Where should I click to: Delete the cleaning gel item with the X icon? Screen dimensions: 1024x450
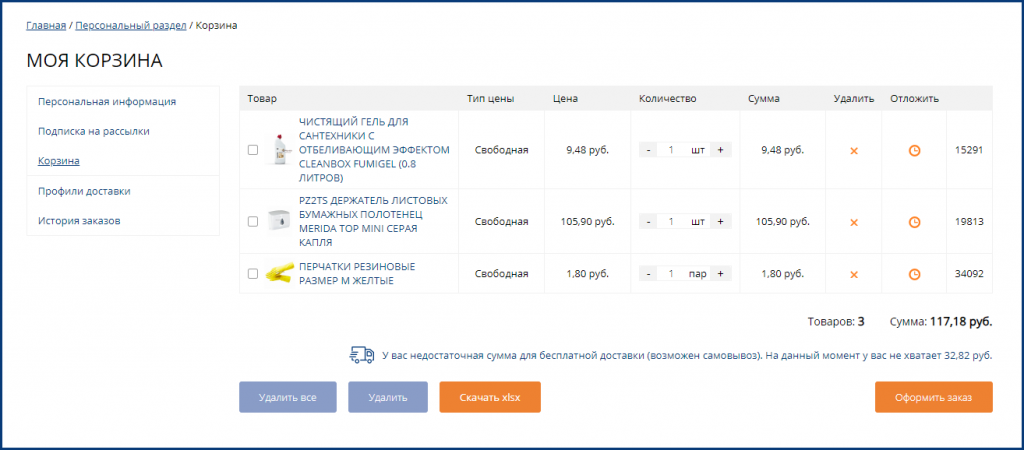click(x=854, y=151)
